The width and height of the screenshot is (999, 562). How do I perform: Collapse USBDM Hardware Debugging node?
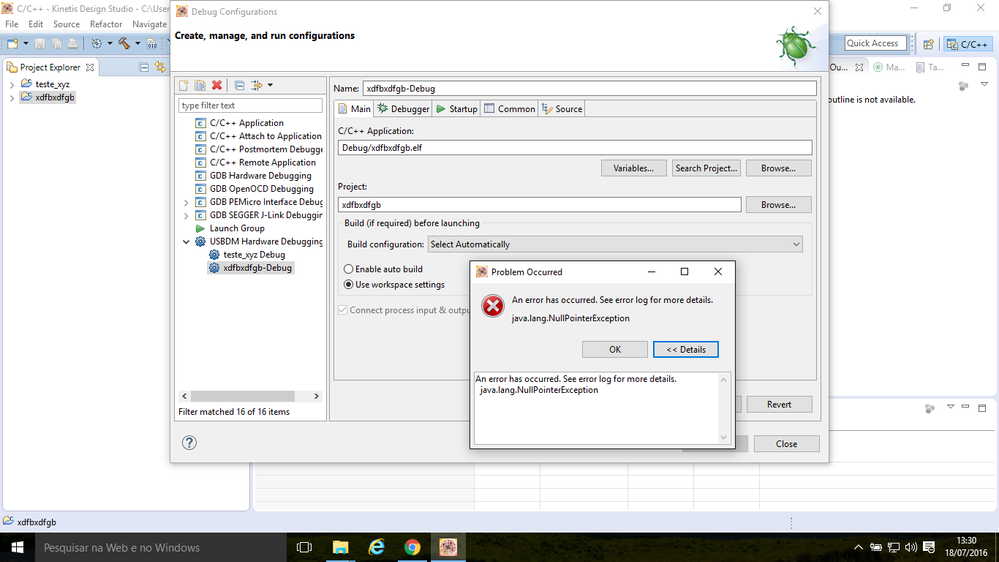tap(186, 242)
